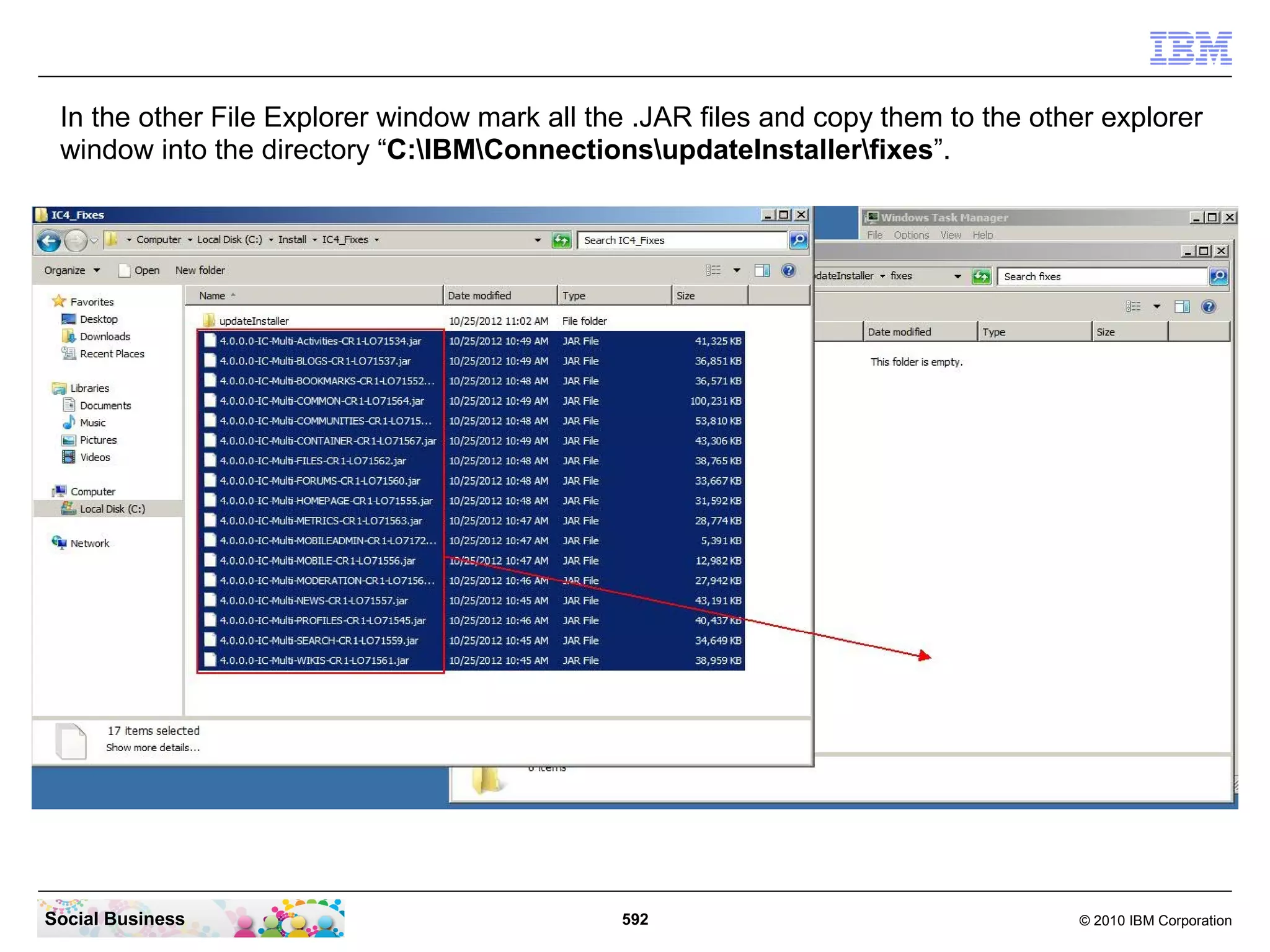This screenshot has height=952, width=1270.
Task: Click the Computer breadcrumb segment
Action: pos(159,240)
